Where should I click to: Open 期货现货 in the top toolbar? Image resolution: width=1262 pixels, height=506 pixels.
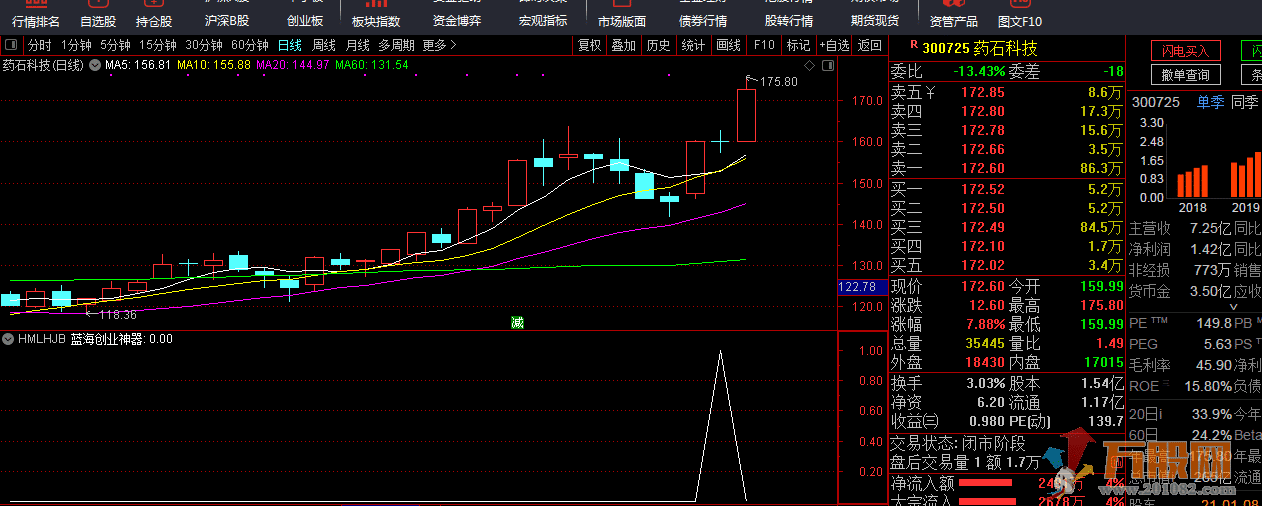point(875,21)
